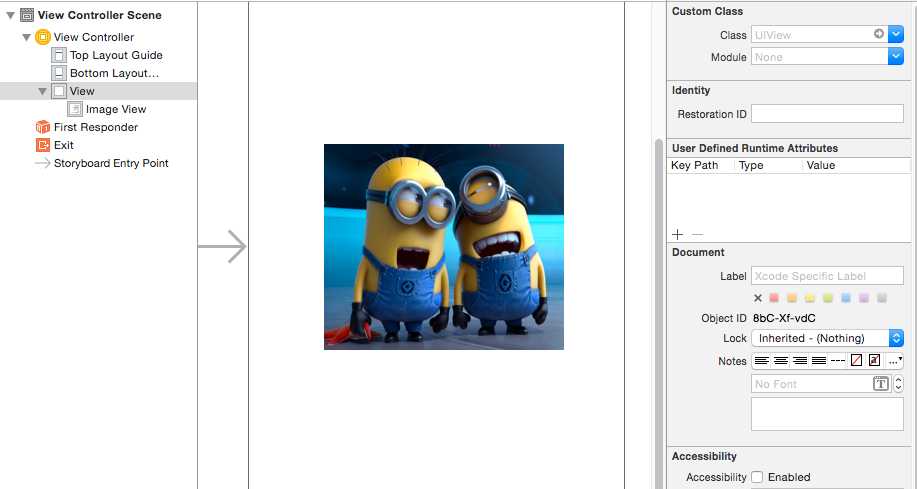Select the Exit row

[98, 145]
